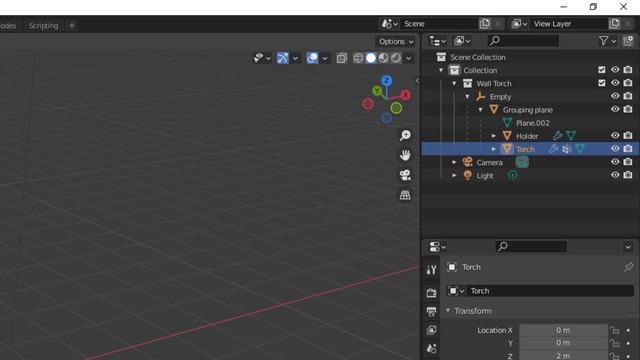The width and height of the screenshot is (640, 360).
Task: Expand the Light object
Action: click(454, 176)
